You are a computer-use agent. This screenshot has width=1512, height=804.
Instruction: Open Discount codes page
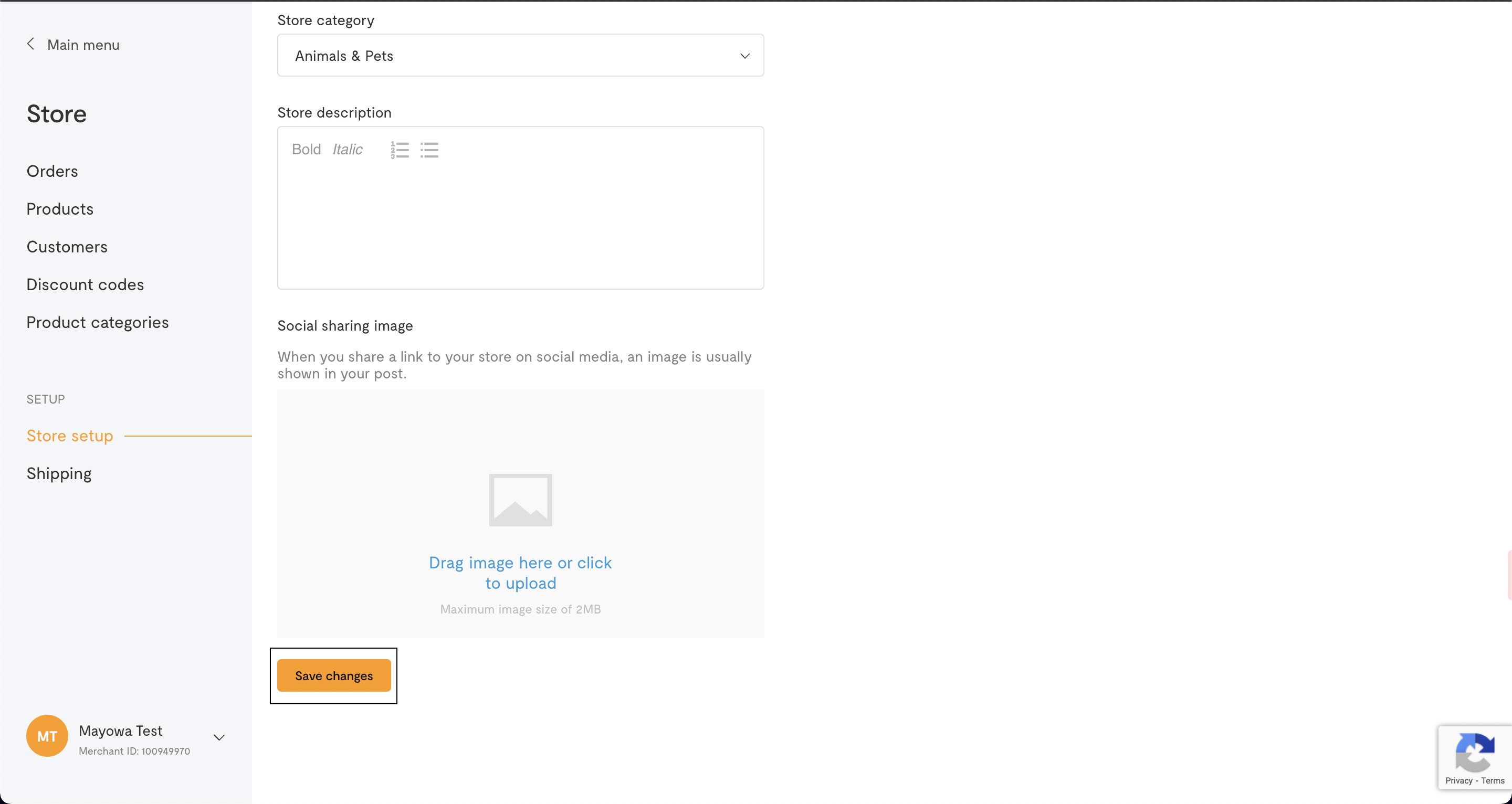click(x=85, y=284)
